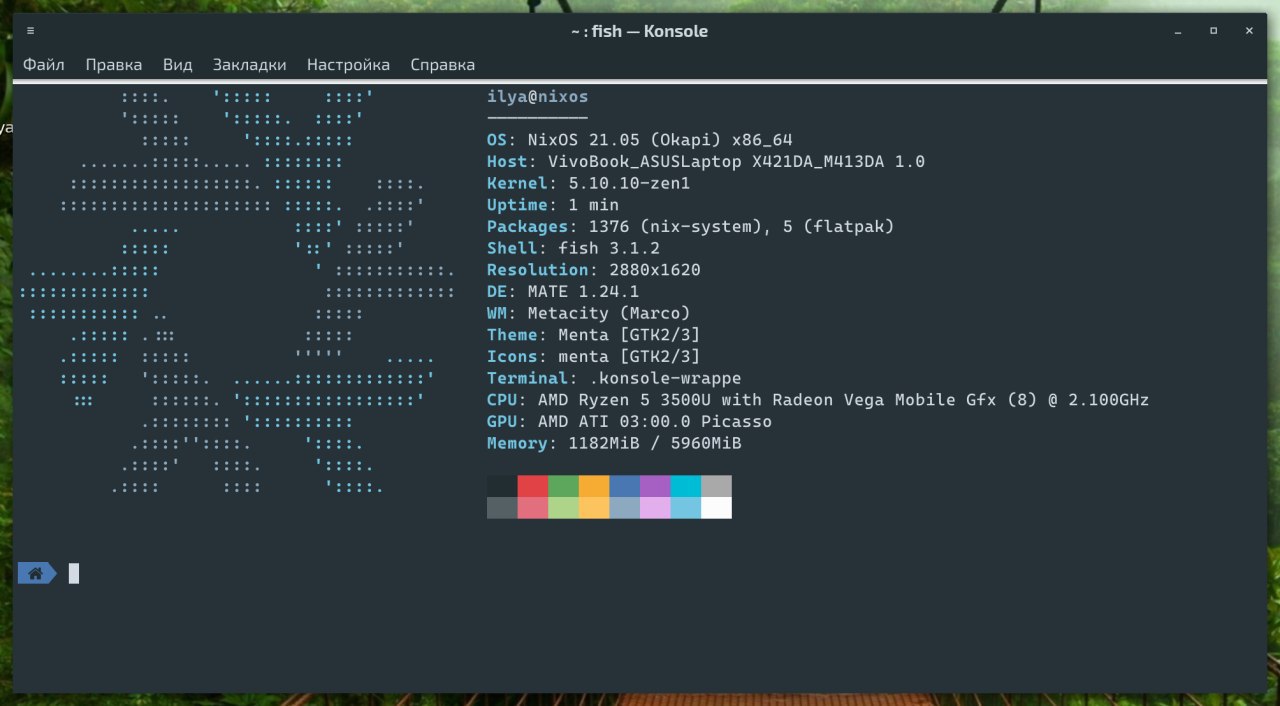Click the Resolution 2880x1620 line
1280x706 pixels.
pos(594,270)
